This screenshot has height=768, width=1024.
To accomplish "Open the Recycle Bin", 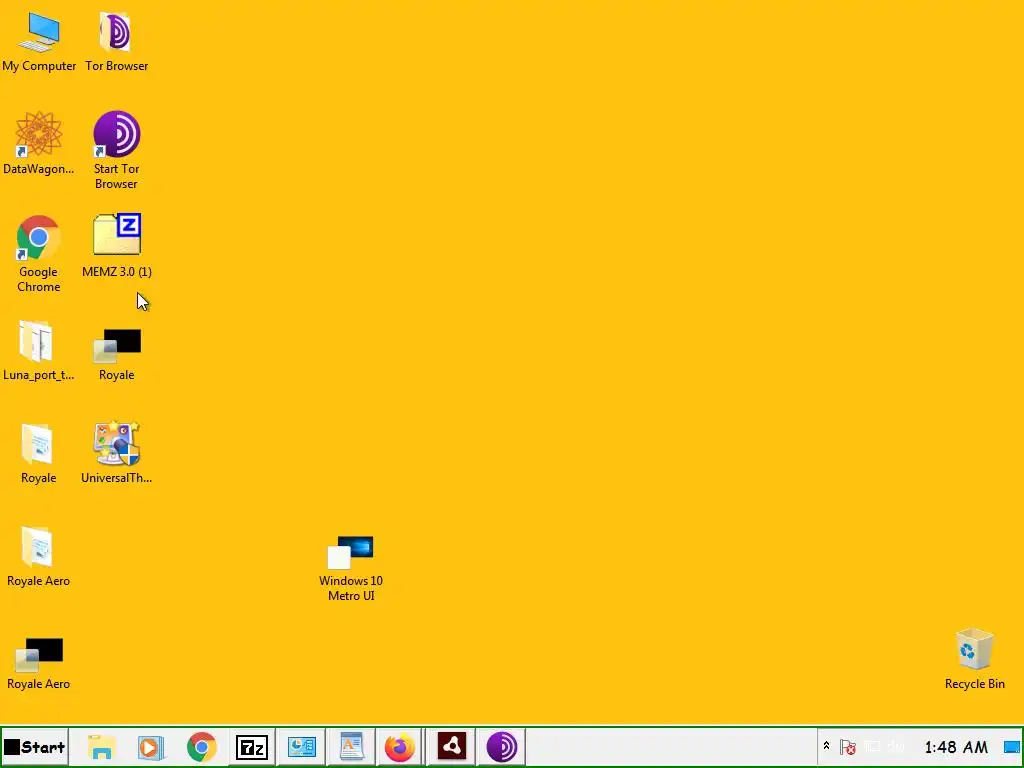I will (974, 658).
